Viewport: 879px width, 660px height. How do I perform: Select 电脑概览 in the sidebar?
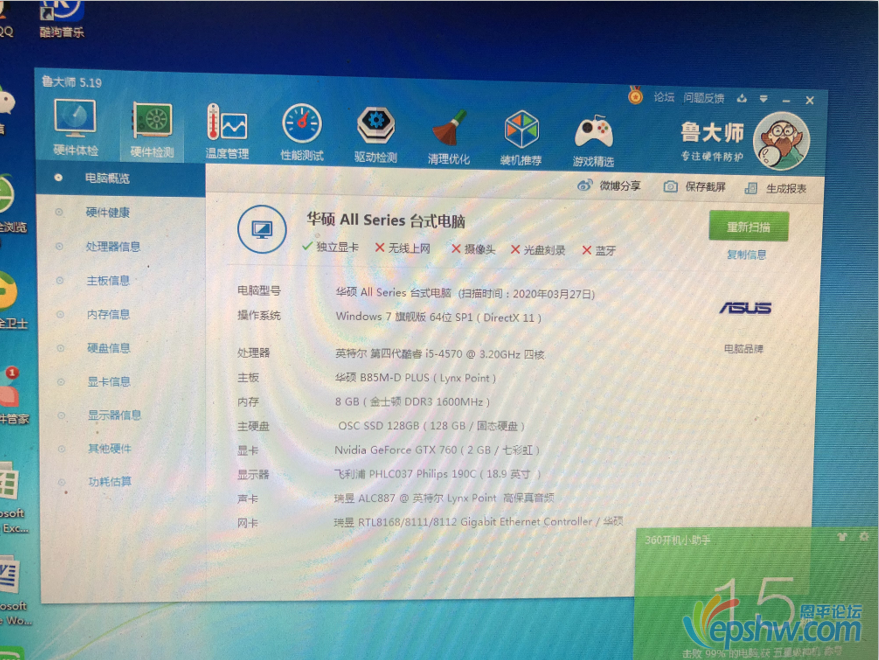(x=120, y=178)
